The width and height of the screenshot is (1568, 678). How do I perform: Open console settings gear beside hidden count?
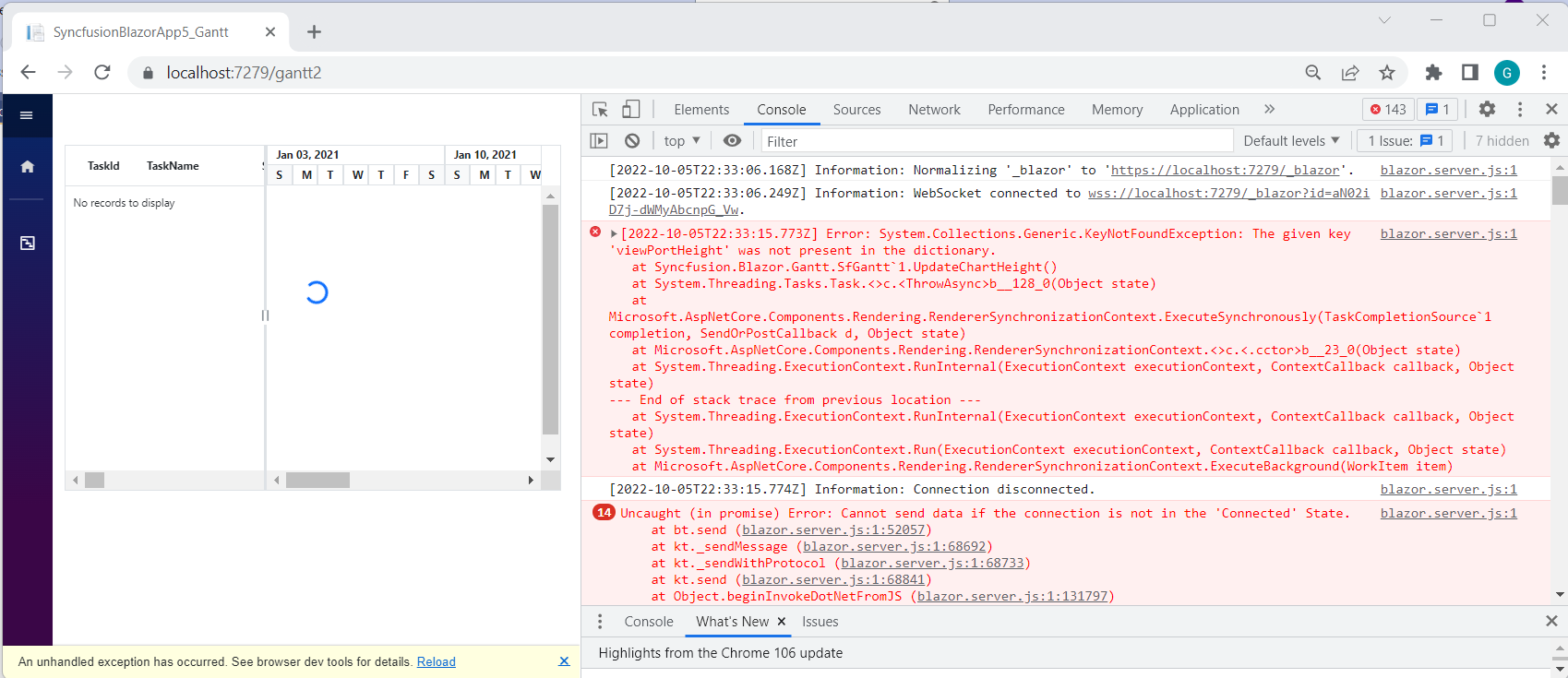pos(1551,140)
